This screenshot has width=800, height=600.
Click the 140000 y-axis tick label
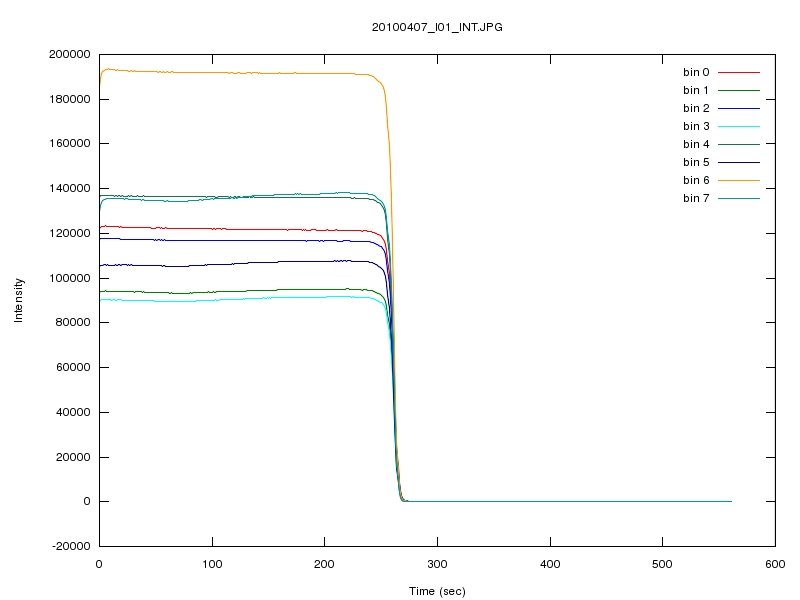click(x=69, y=188)
